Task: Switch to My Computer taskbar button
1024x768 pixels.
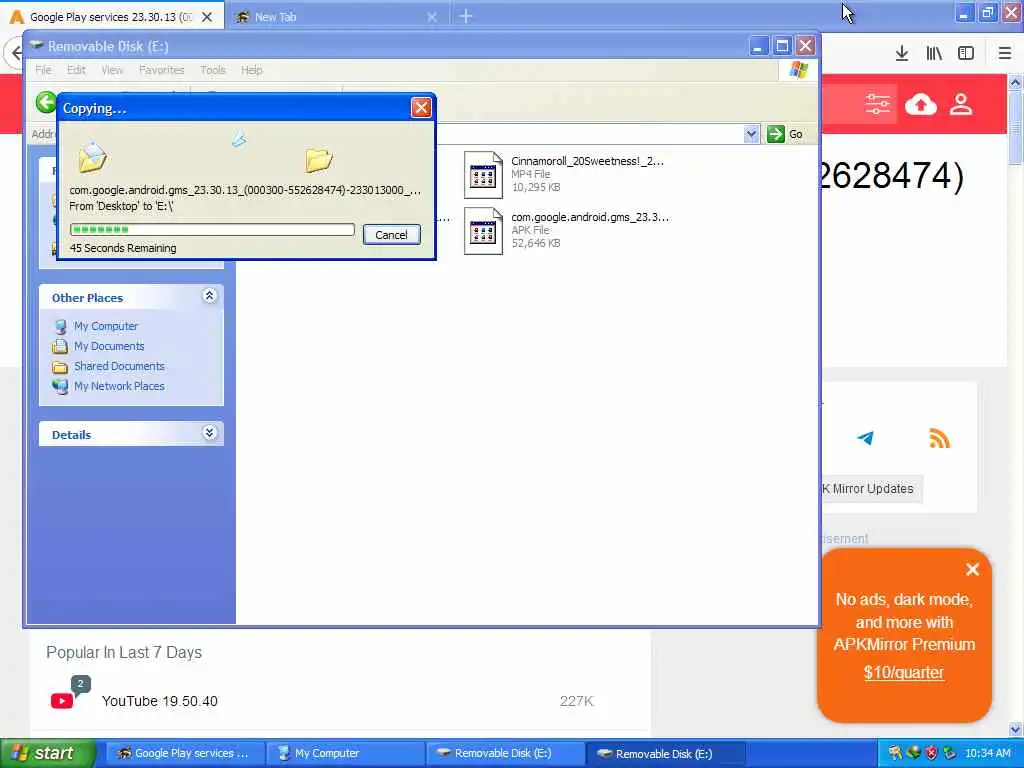Action: coord(346,753)
